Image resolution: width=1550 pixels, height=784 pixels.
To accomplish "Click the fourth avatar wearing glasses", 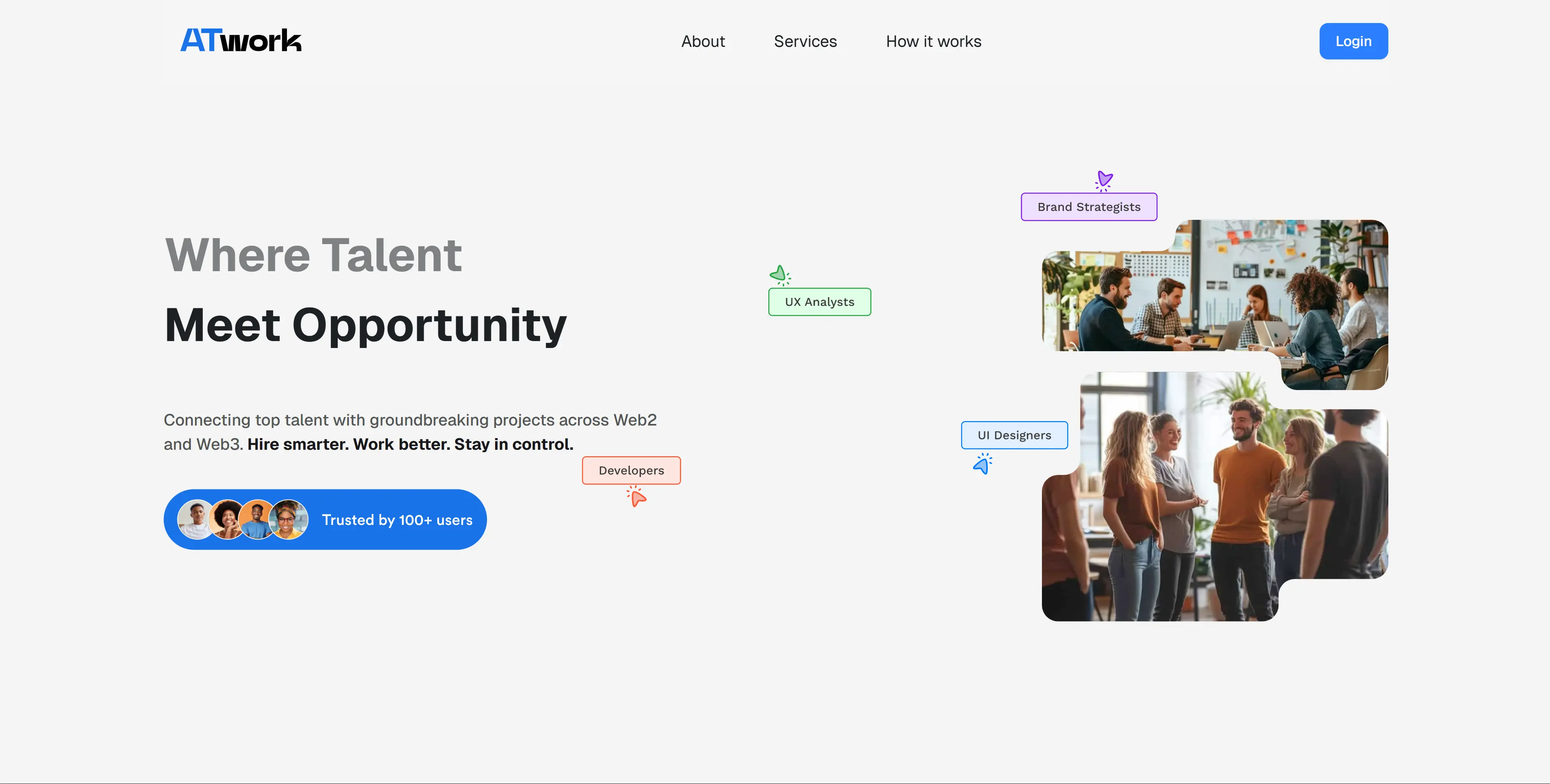I will [288, 519].
